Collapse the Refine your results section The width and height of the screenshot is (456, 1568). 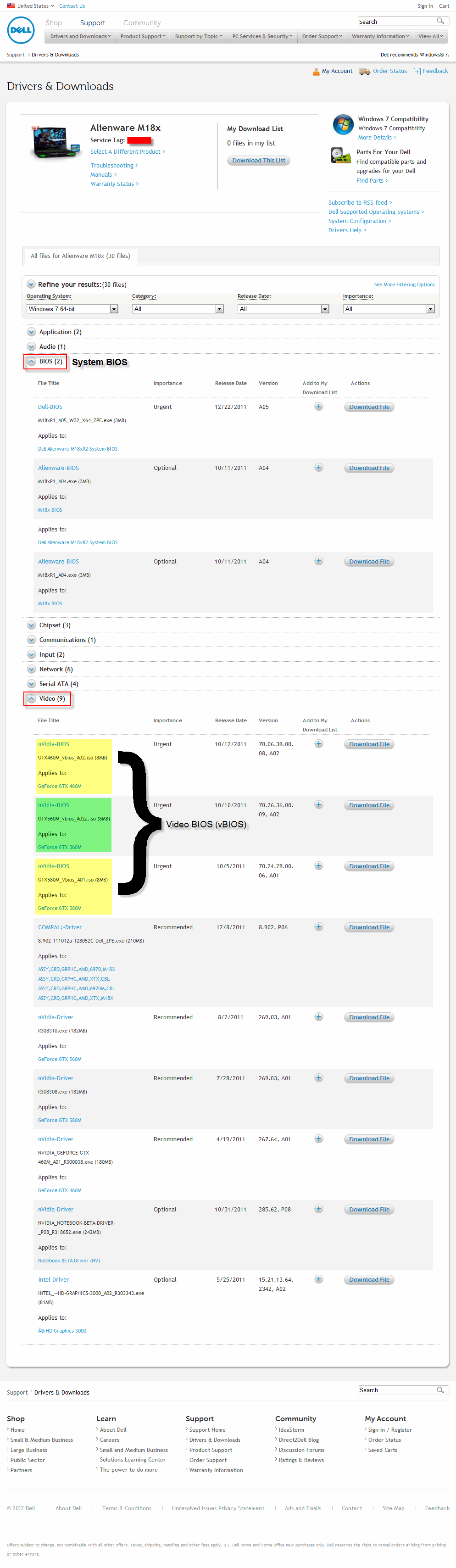(31, 284)
